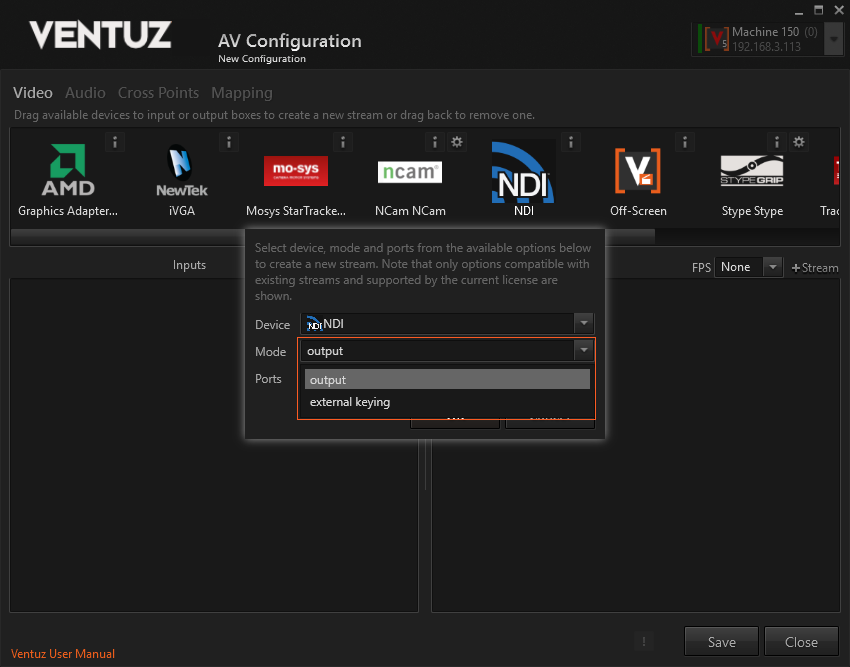
Task: Select the Off-Screen device icon
Action: 637,171
